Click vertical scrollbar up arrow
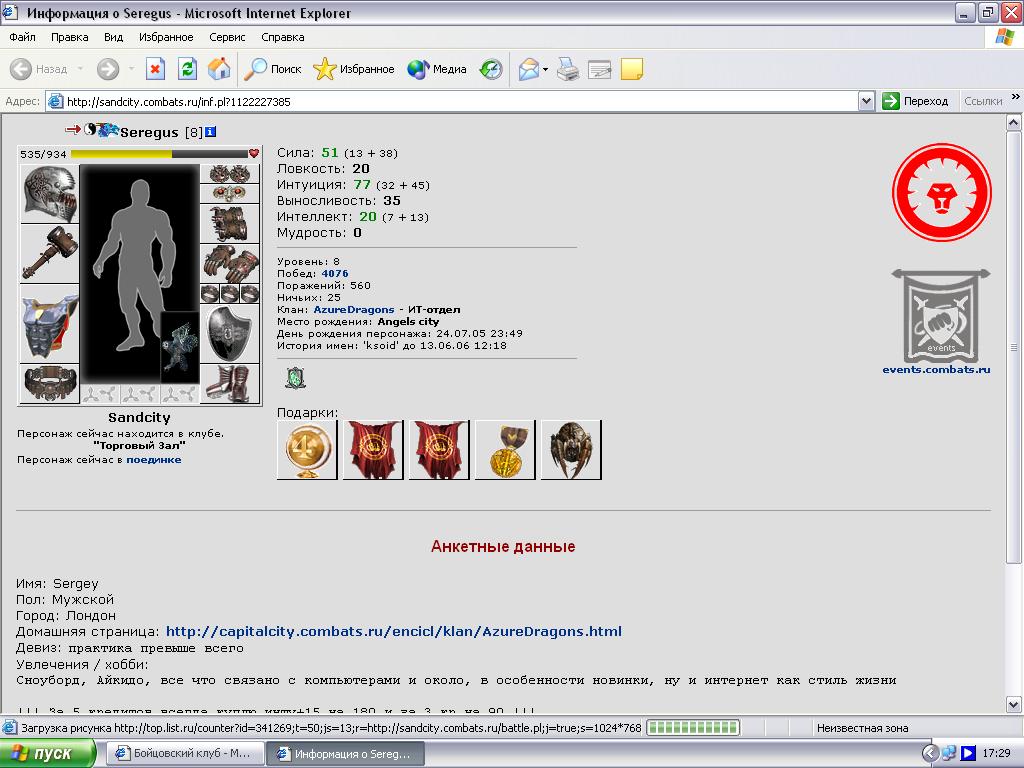 (x=1014, y=122)
